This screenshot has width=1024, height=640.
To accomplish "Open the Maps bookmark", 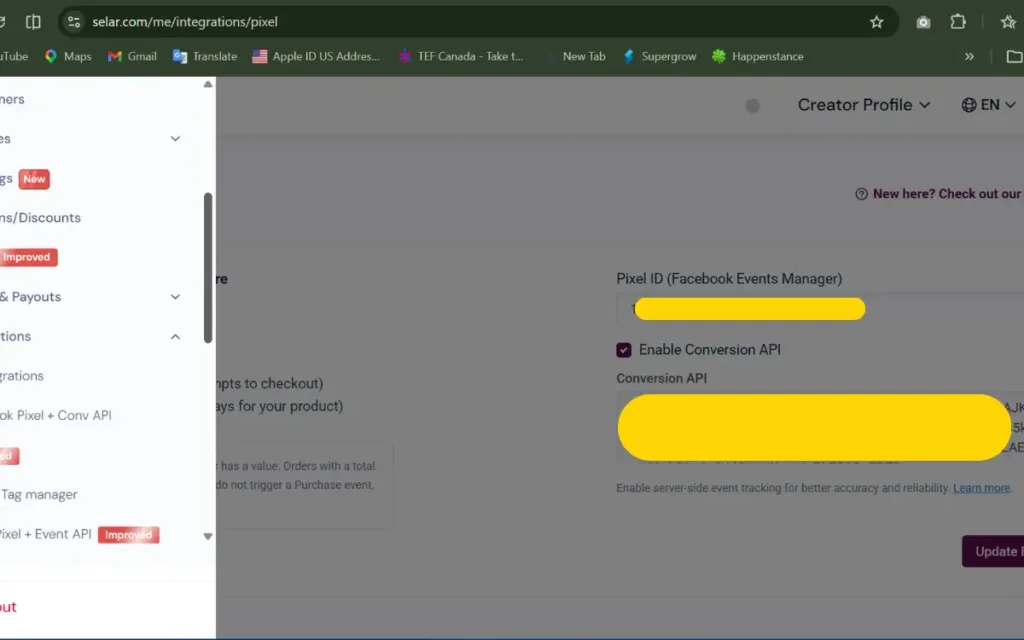I will pos(68,56).
